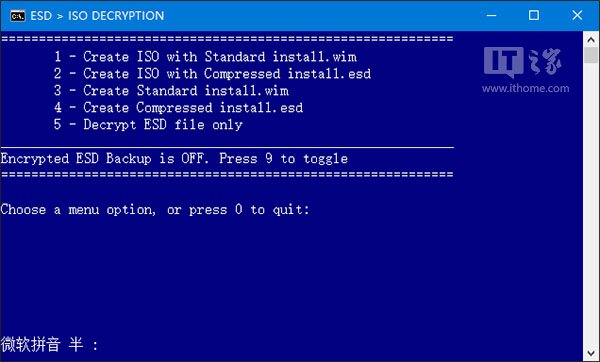Image resolution: width=600 pixels, height=362 pixels.
Task: Click option 4 Create Compressed install.esd
Action: [178, 108]
